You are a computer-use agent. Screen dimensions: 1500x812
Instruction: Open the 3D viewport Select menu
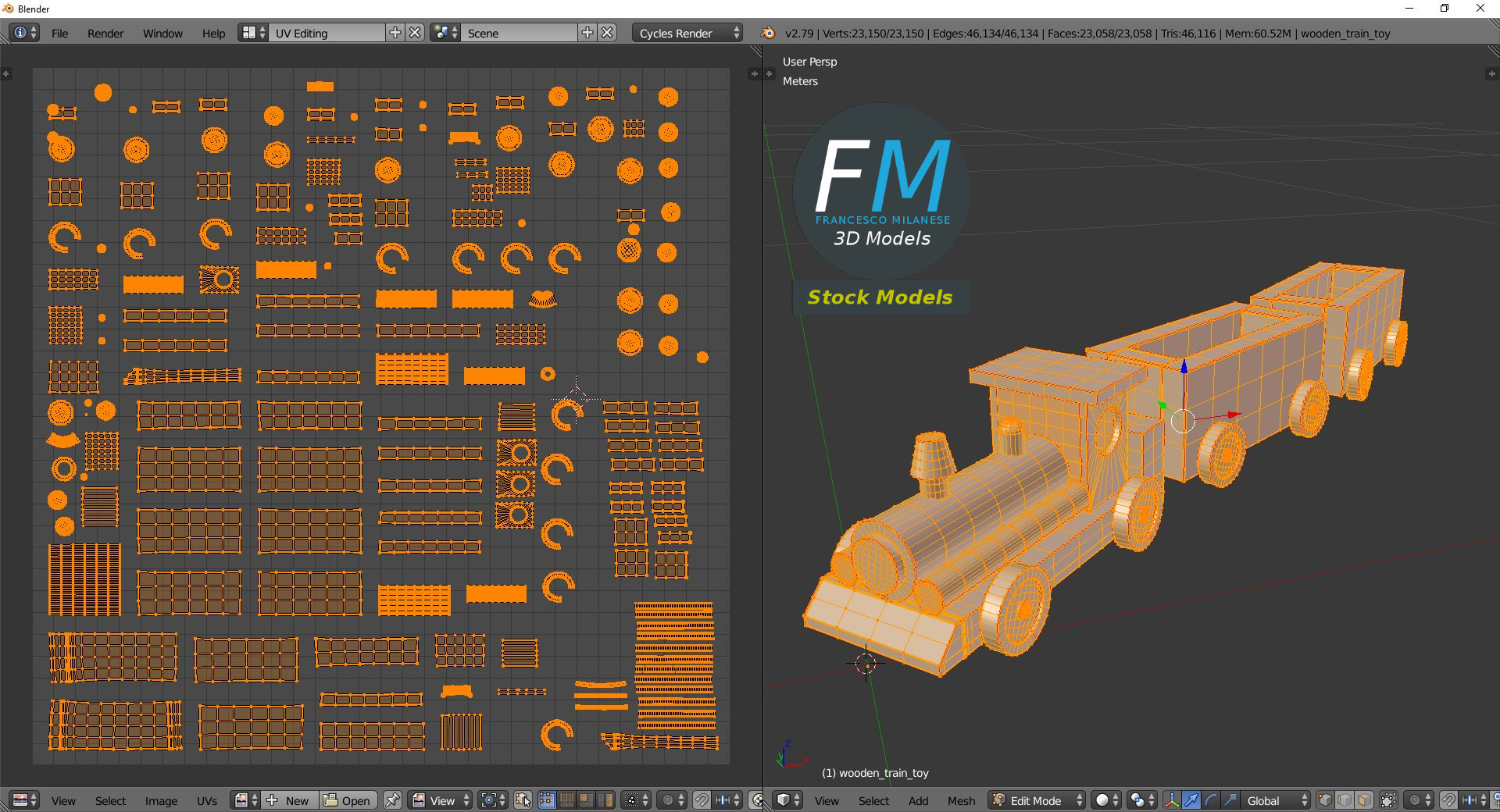click(873, 801)
